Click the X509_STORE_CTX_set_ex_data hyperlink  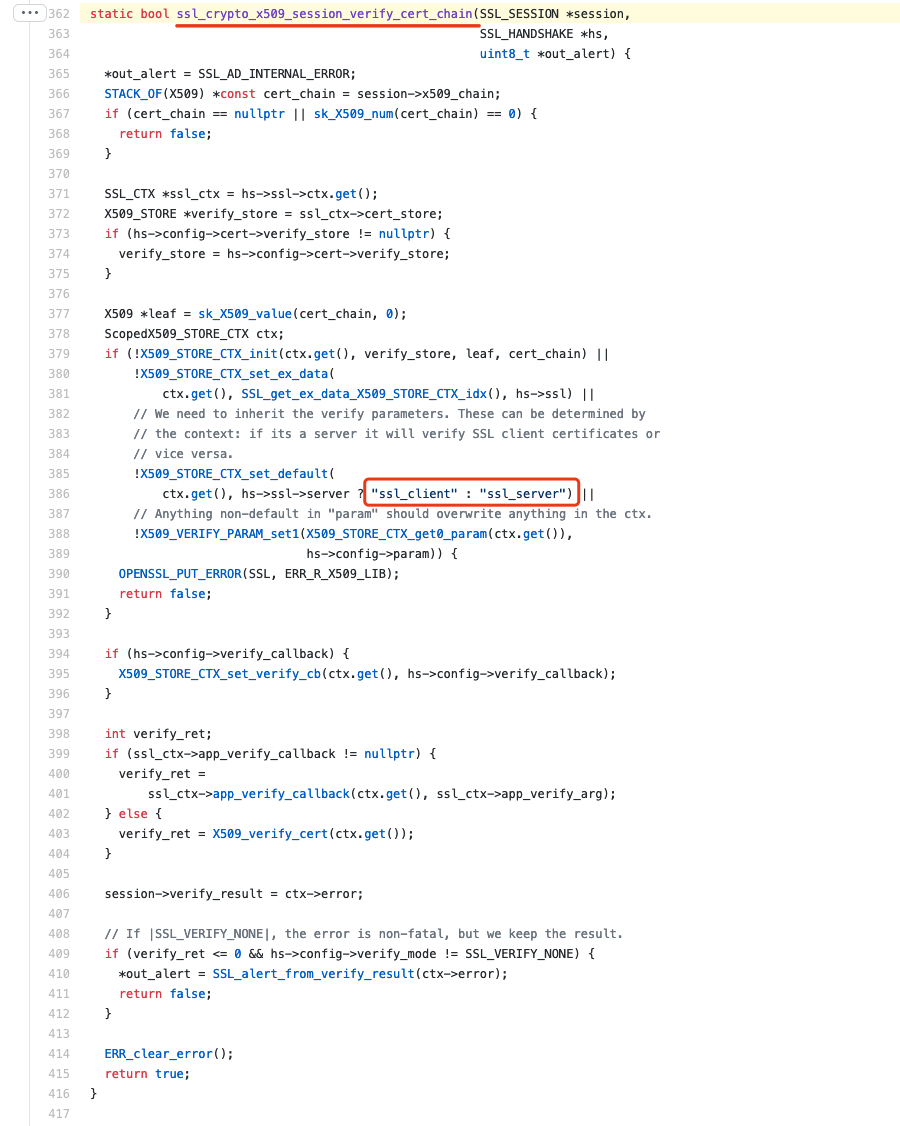[237, 373]
